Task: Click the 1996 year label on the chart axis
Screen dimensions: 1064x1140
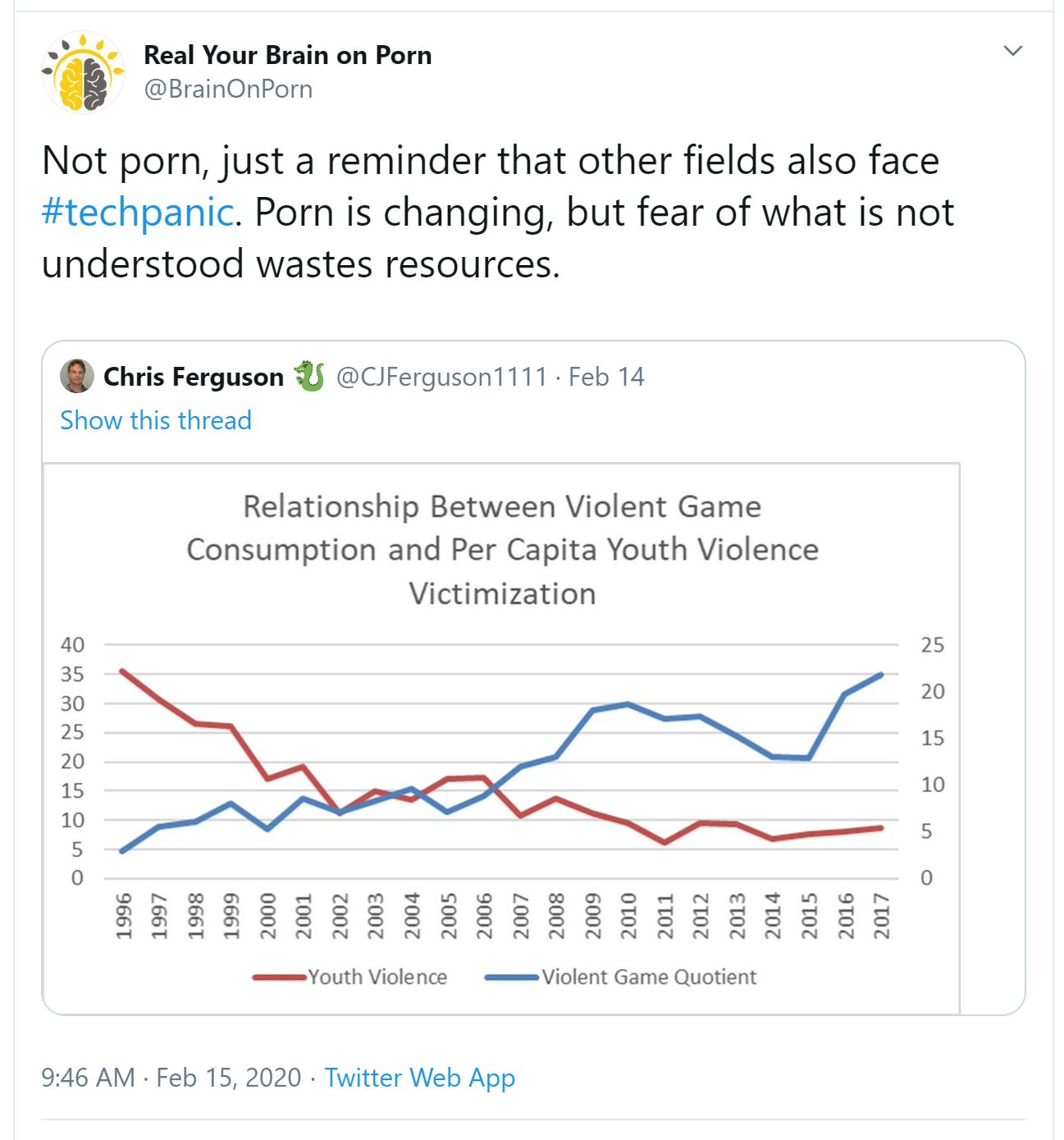Action: coord(123,916)
